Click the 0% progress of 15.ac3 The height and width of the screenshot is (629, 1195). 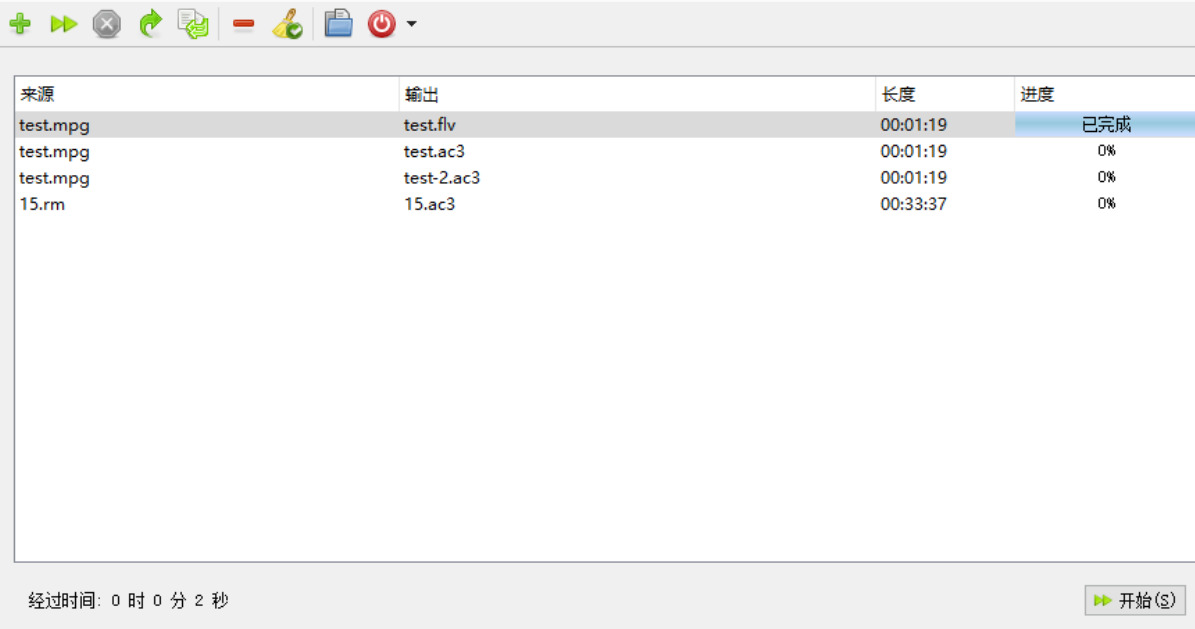pyautogui.click(x=1107, y=204)
